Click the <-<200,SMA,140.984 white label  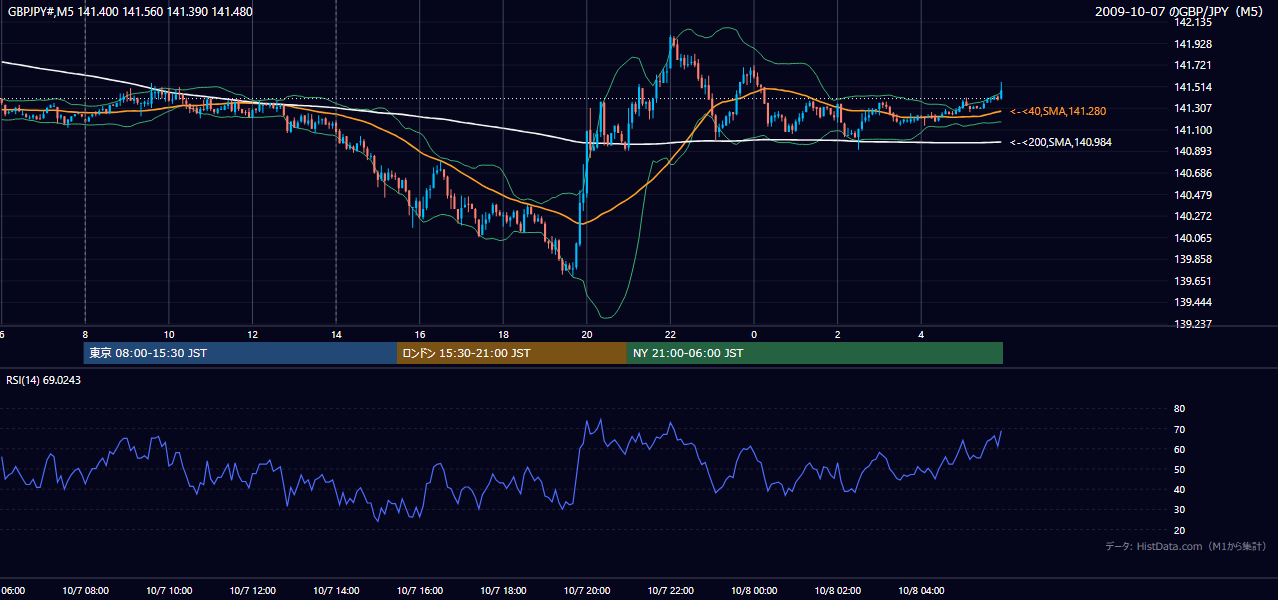[x=1061, y=142]
